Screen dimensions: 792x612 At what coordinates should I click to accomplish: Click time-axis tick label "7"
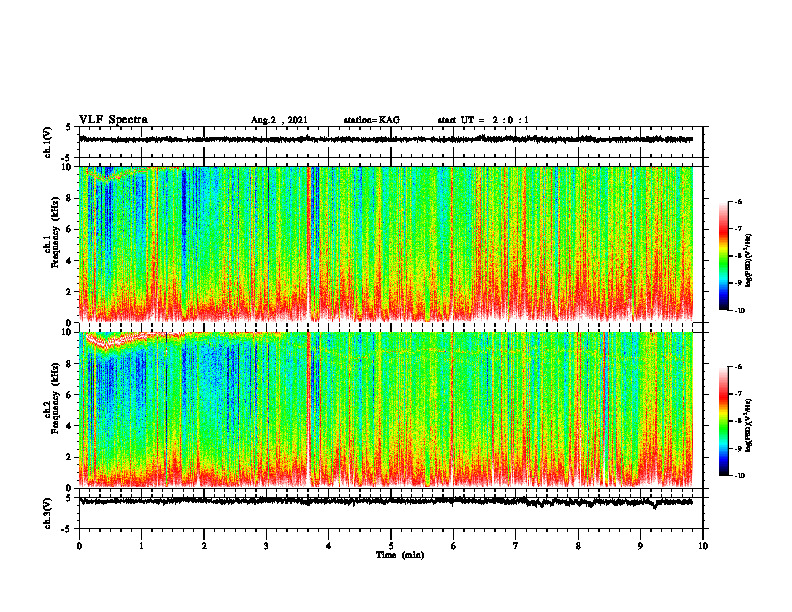(516, 546)
